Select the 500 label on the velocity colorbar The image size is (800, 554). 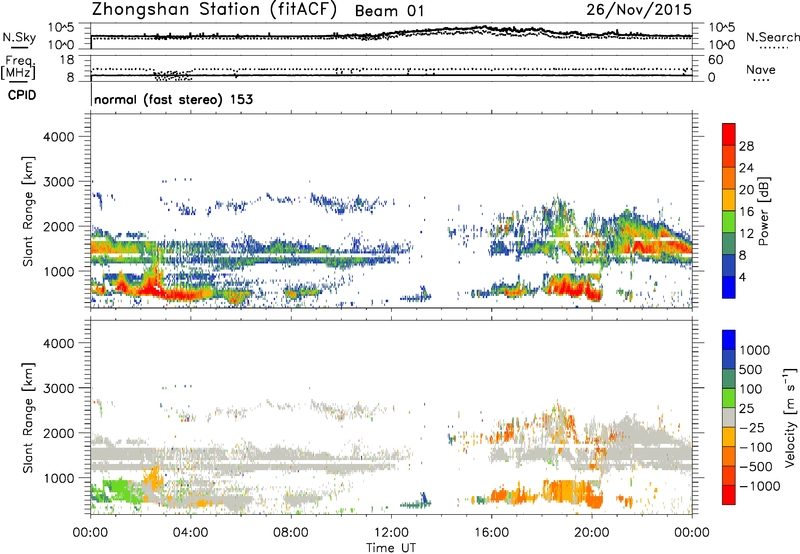point(750,369)
